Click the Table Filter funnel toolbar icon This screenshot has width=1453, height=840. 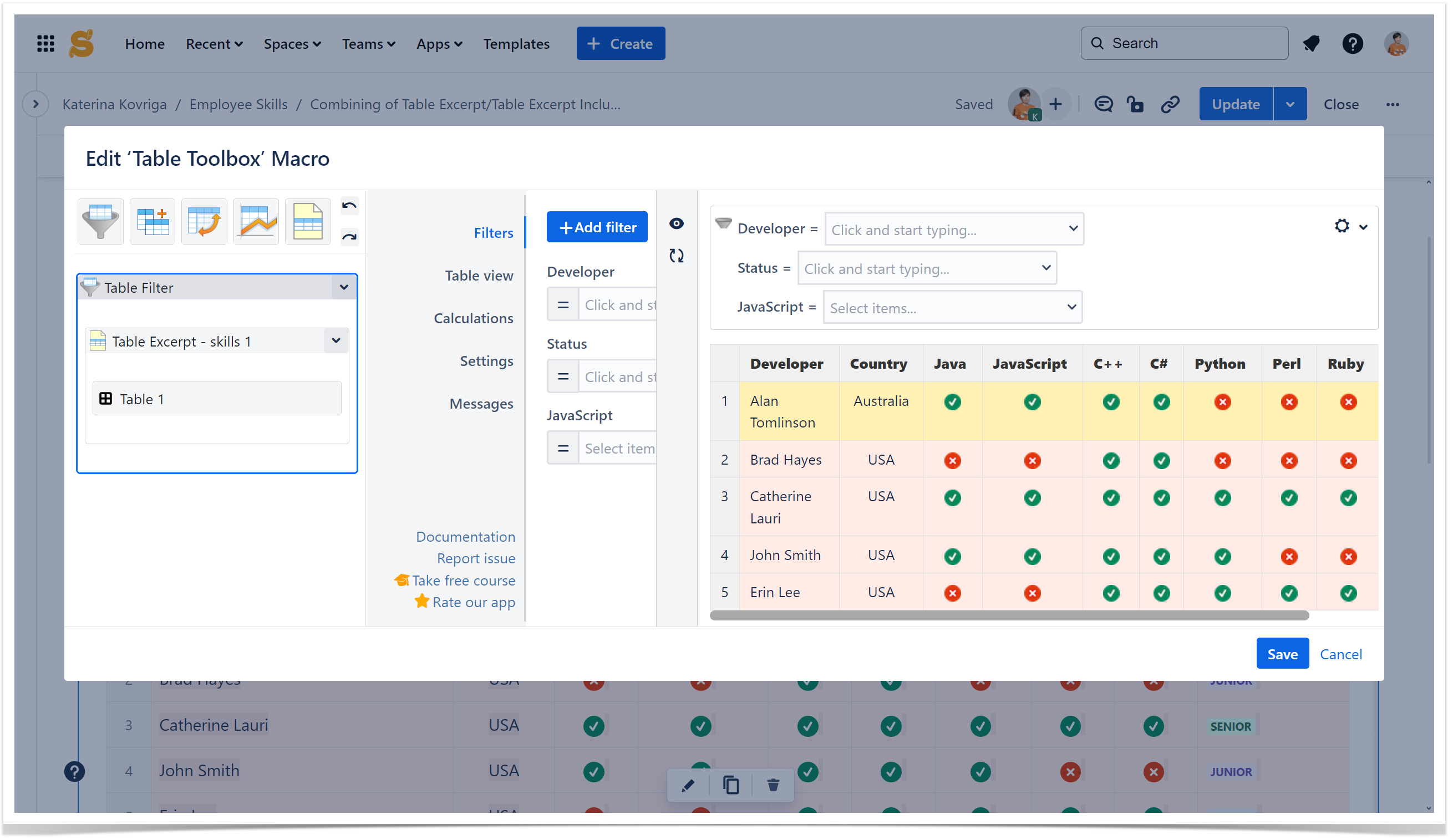100,221
